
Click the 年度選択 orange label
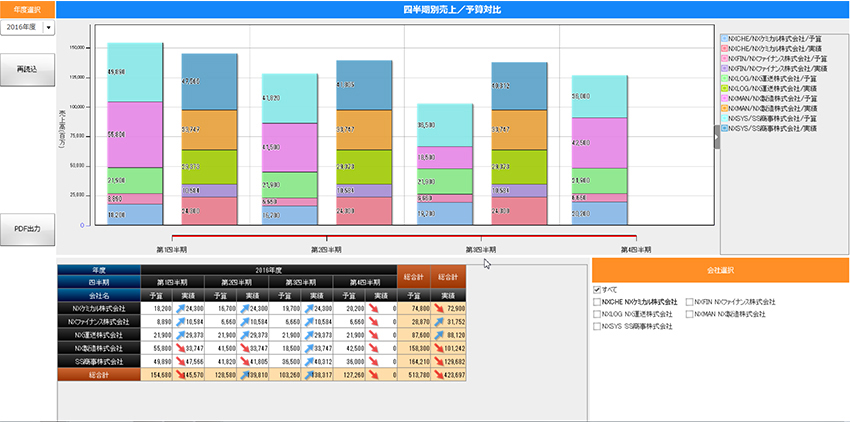(27, 10)
